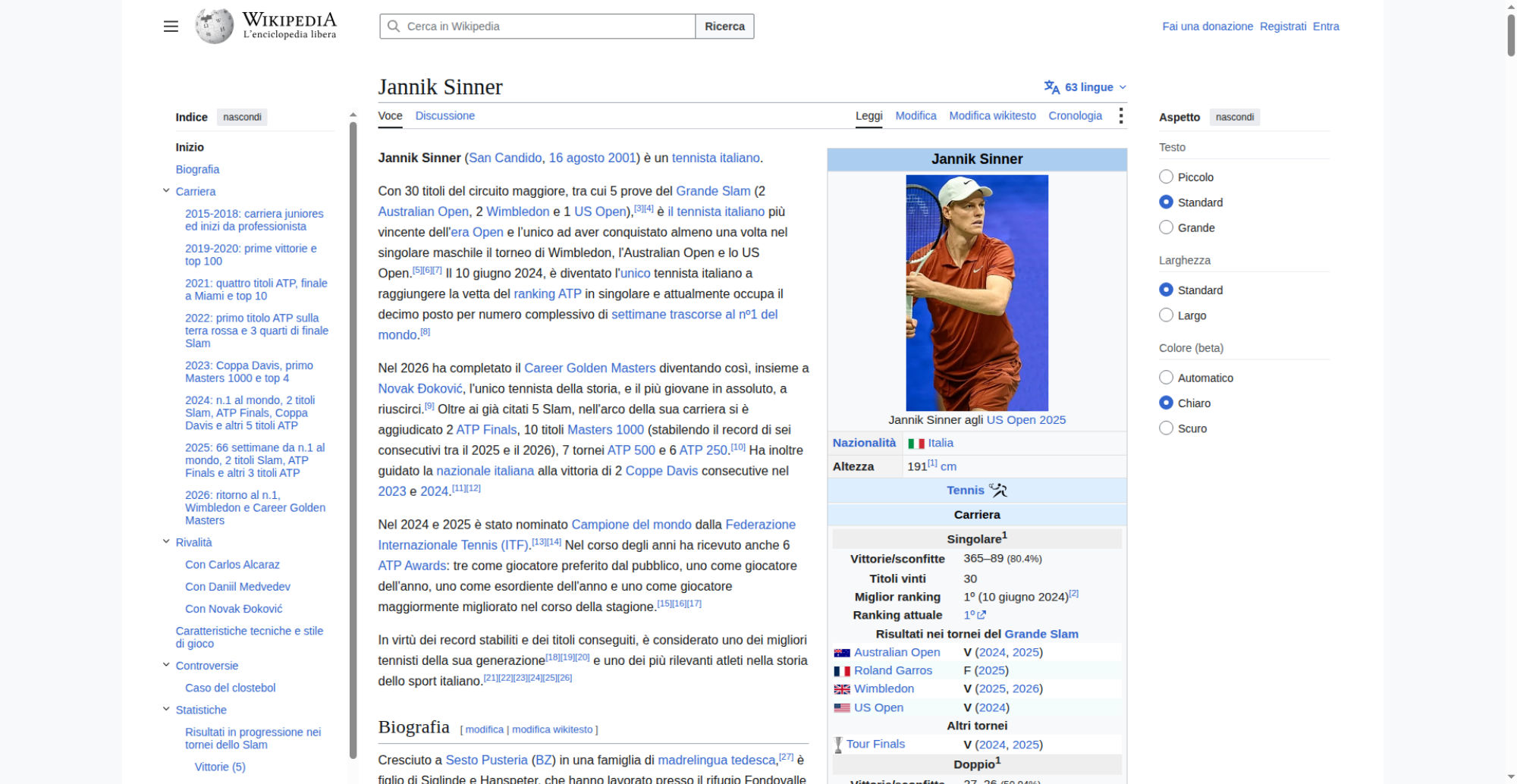Open the ATP Awards link
The width and height of the screenshot is (1517, 784).
[413, 566]
